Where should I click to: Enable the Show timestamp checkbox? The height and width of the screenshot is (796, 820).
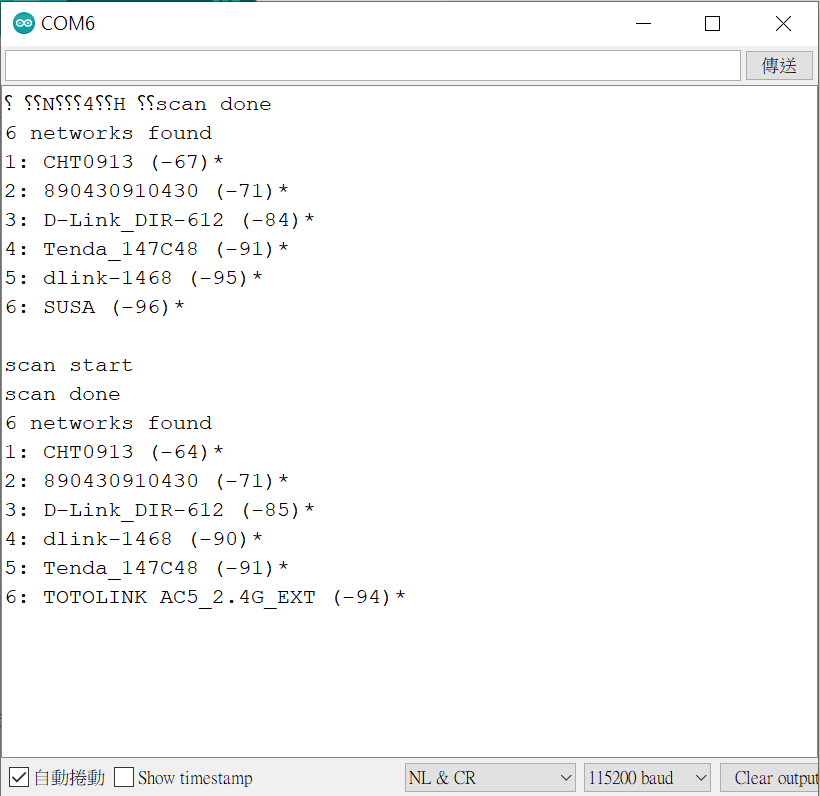(x=124, y=777)
